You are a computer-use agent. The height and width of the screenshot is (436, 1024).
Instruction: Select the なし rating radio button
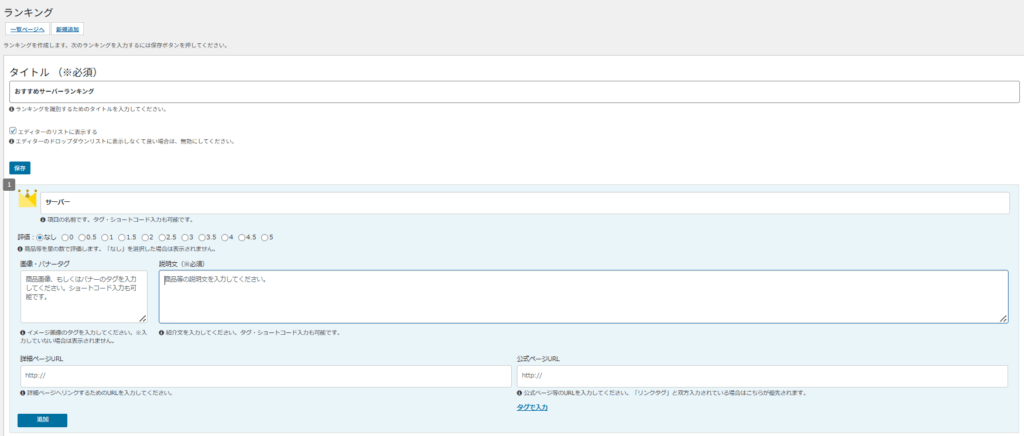tap(41, 237)
